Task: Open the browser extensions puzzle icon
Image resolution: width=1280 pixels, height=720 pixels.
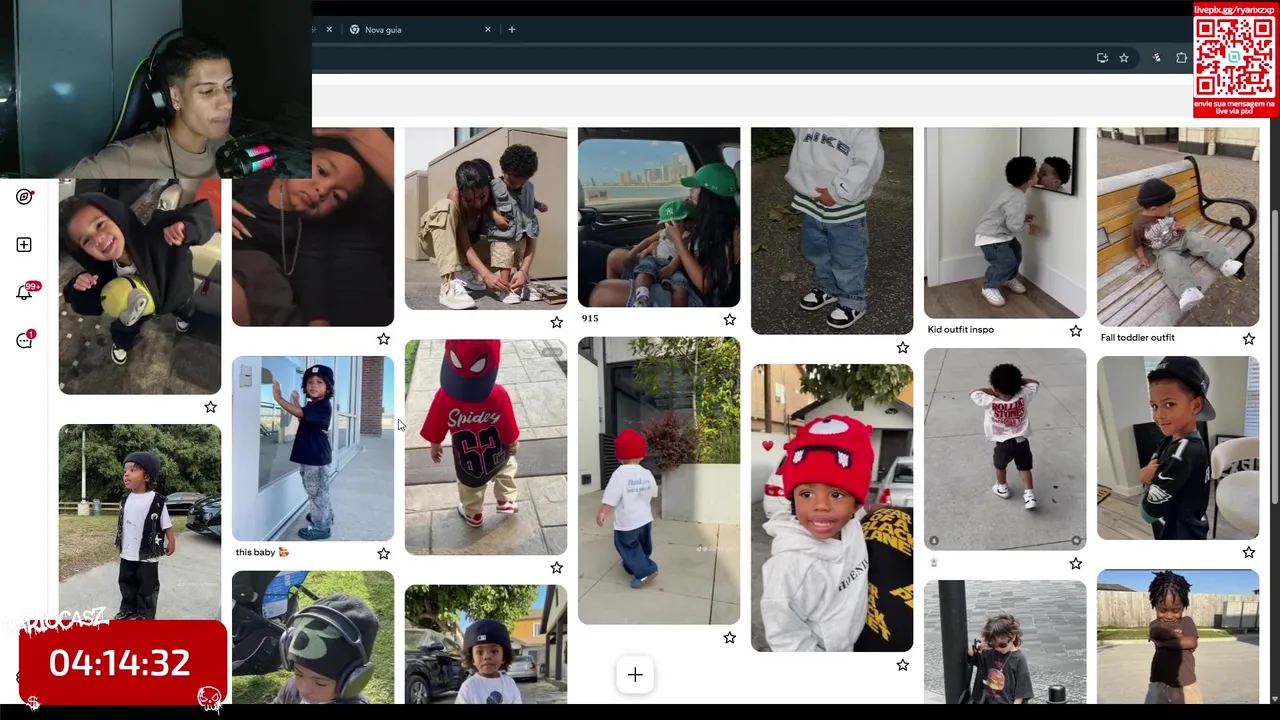Action: tap(1181, 58)
